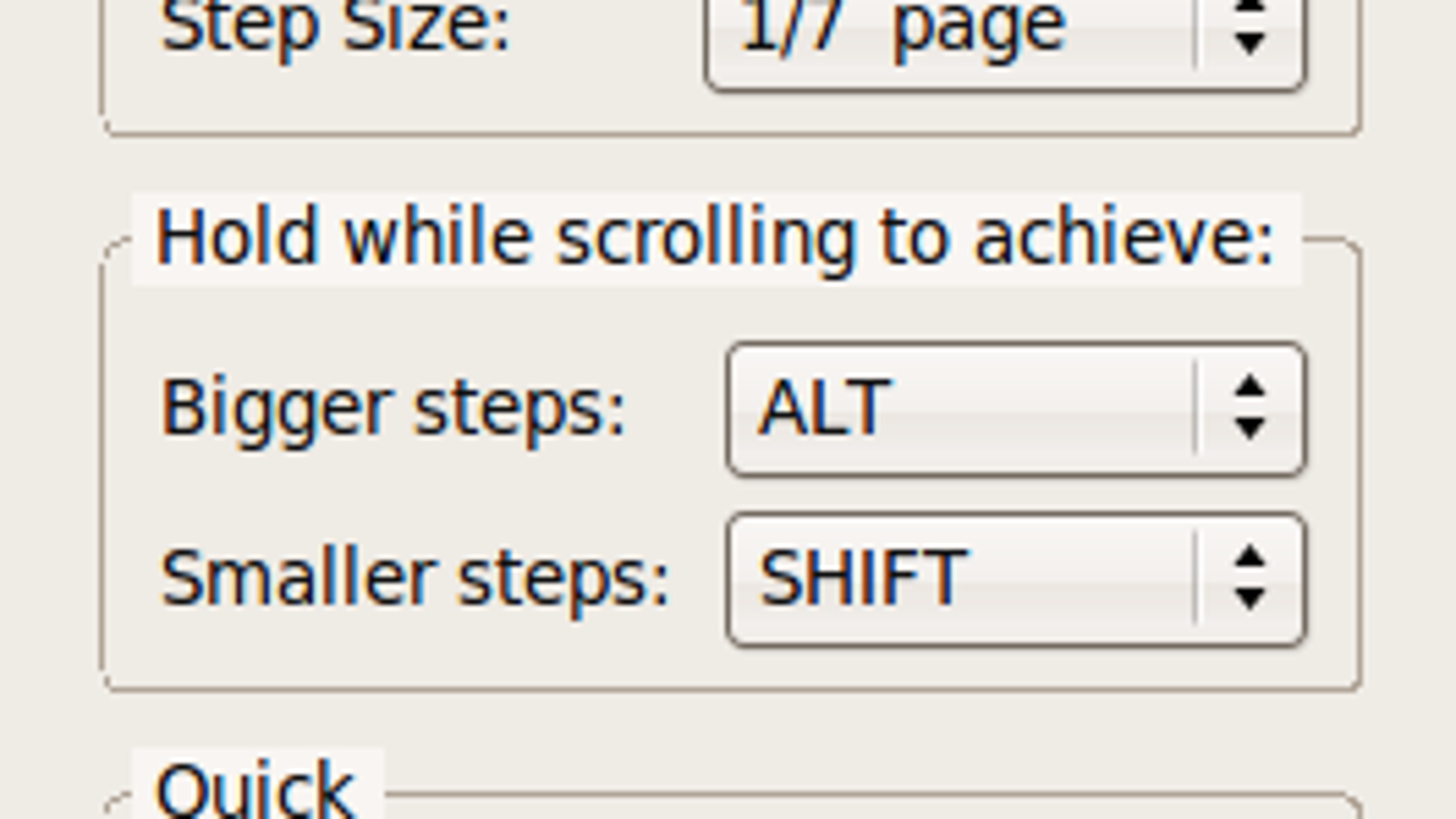Click the Smaller steps label
This screenshot has height=819, width=1456.
tap(415, 578)
